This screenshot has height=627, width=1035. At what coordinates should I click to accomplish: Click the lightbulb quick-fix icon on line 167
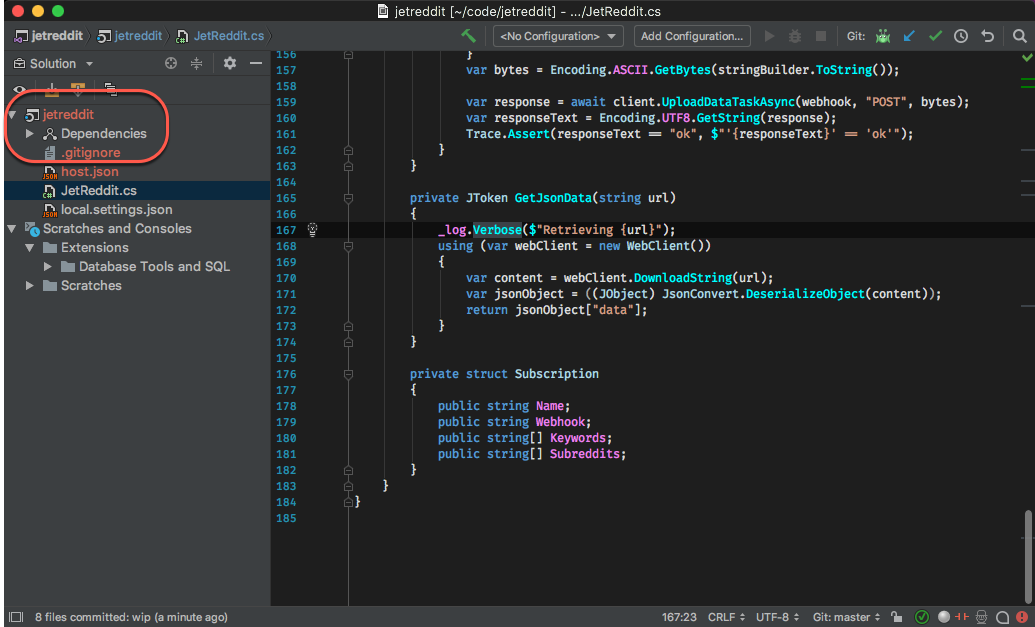click(x=313, y=230)
